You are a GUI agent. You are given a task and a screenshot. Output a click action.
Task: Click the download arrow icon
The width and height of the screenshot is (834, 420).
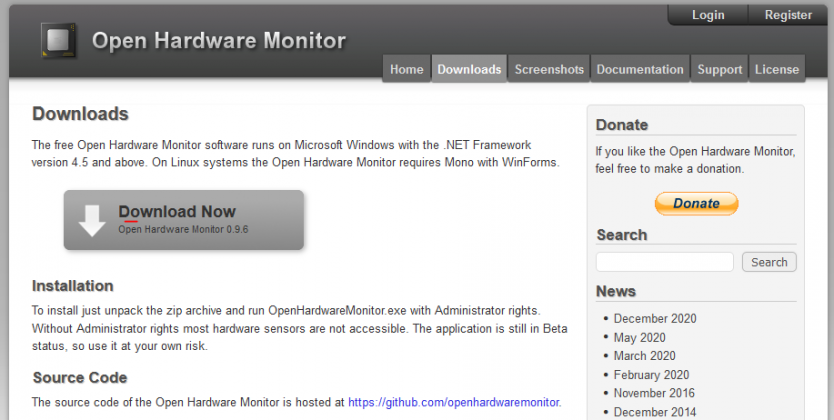92,220
